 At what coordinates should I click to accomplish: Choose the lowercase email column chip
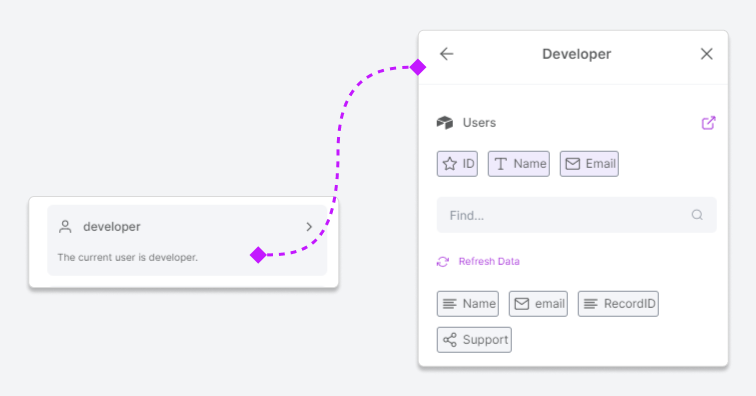tap(538, 304)
